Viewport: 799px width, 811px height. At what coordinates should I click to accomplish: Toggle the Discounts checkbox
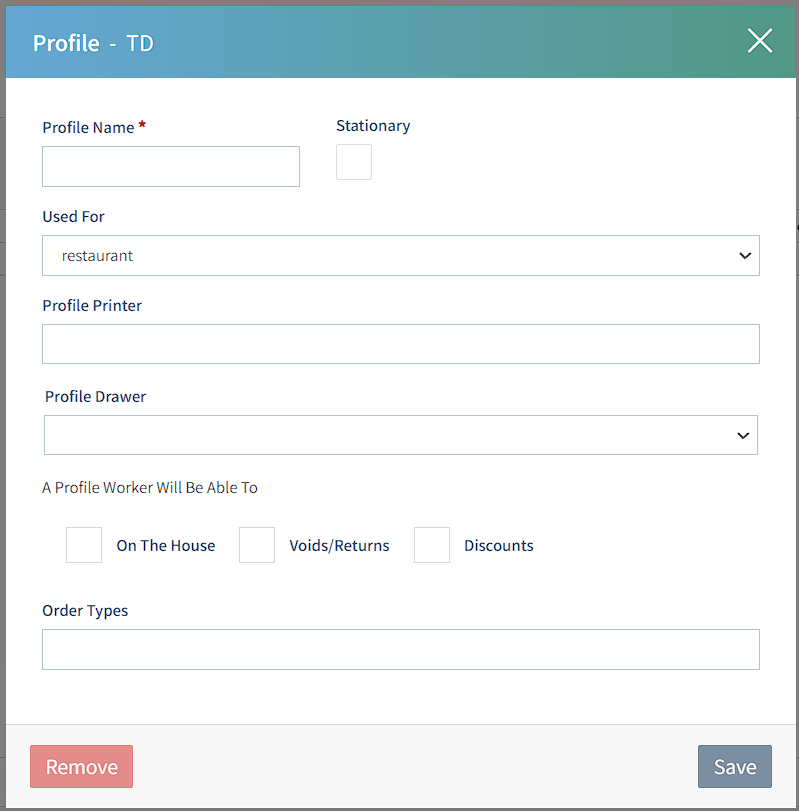[x=432, y=545]
